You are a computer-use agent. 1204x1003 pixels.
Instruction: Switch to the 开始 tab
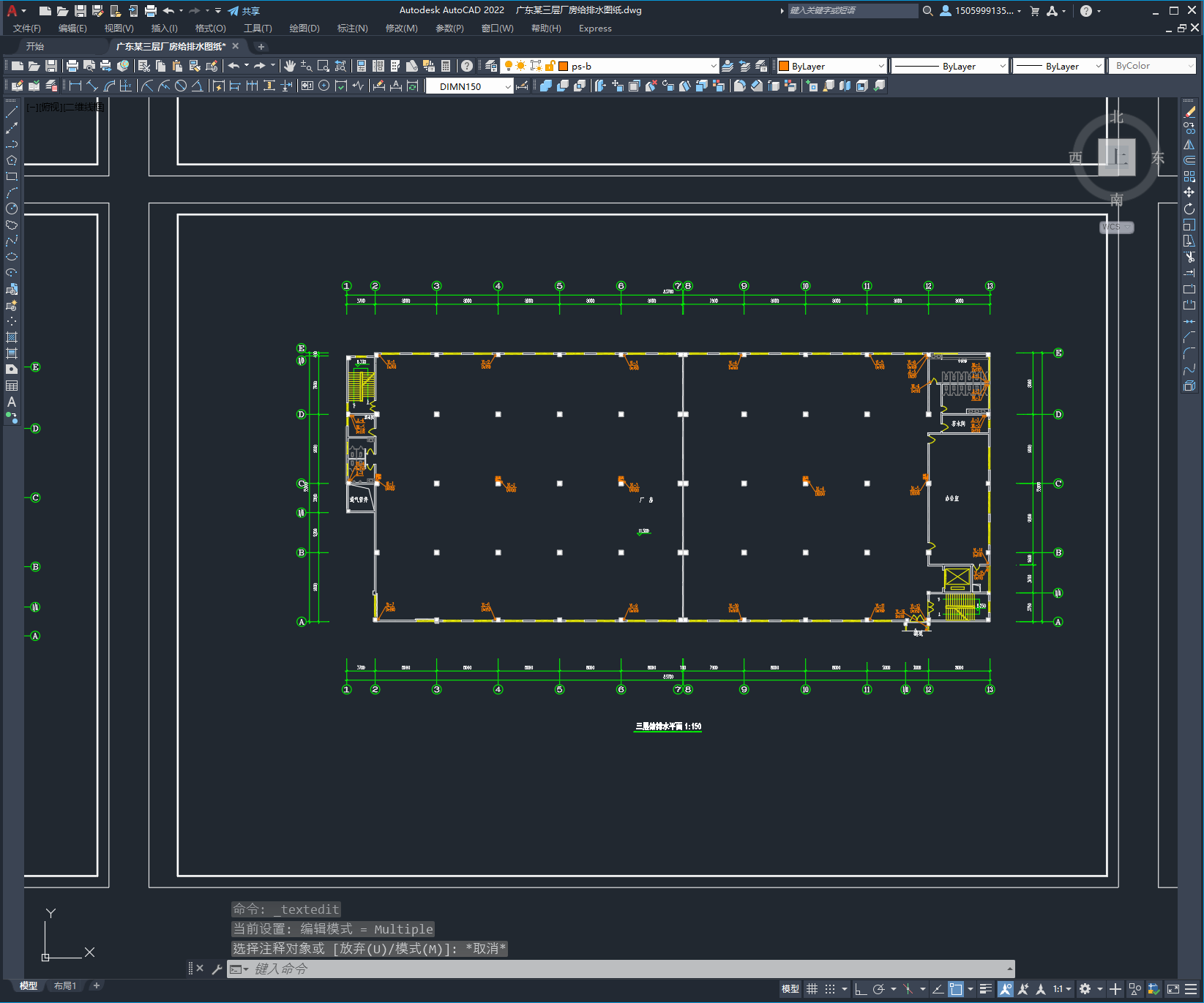[x=35, y=46]
